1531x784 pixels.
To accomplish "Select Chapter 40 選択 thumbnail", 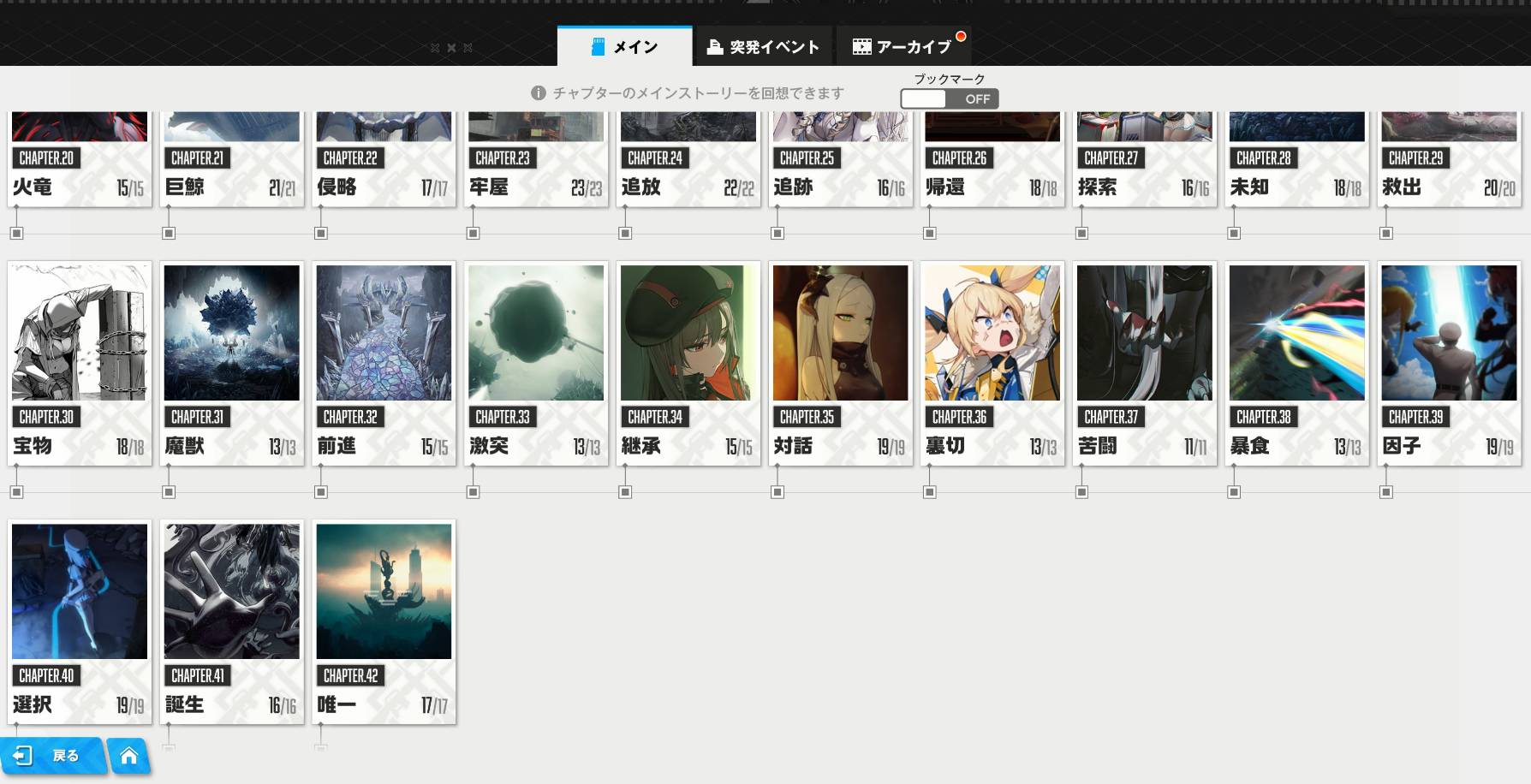I will point(80,591).
